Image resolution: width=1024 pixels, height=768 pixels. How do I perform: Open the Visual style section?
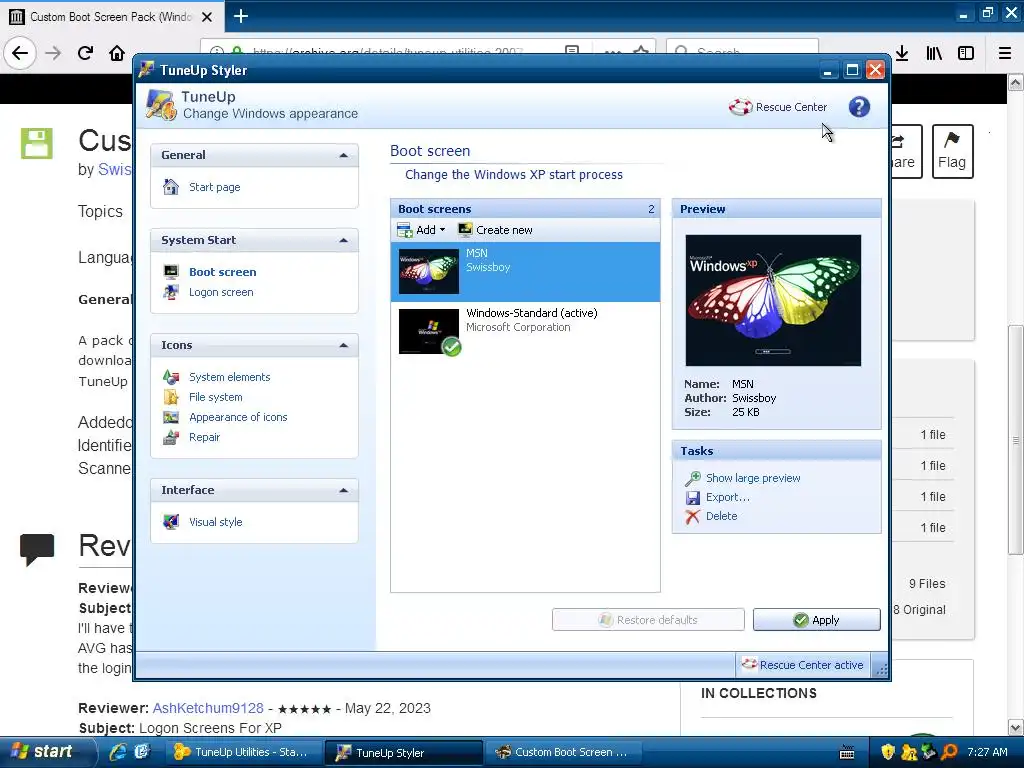(x=215, y=522)
